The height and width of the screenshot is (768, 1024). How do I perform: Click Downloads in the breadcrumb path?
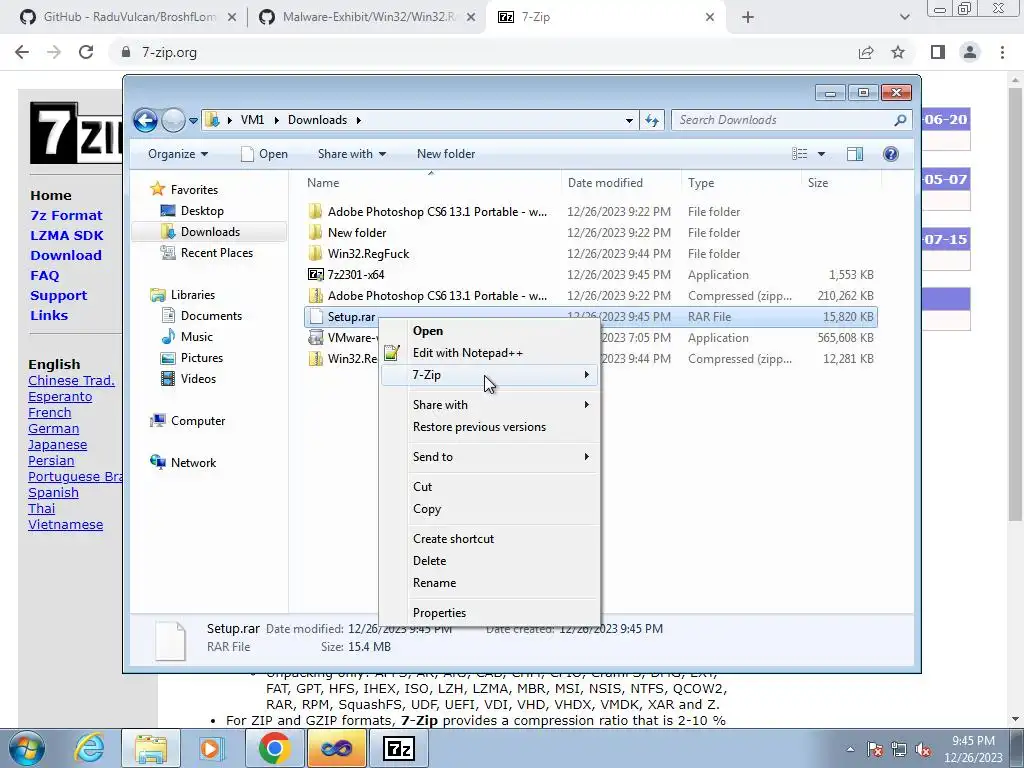click(x=317, y=120)
